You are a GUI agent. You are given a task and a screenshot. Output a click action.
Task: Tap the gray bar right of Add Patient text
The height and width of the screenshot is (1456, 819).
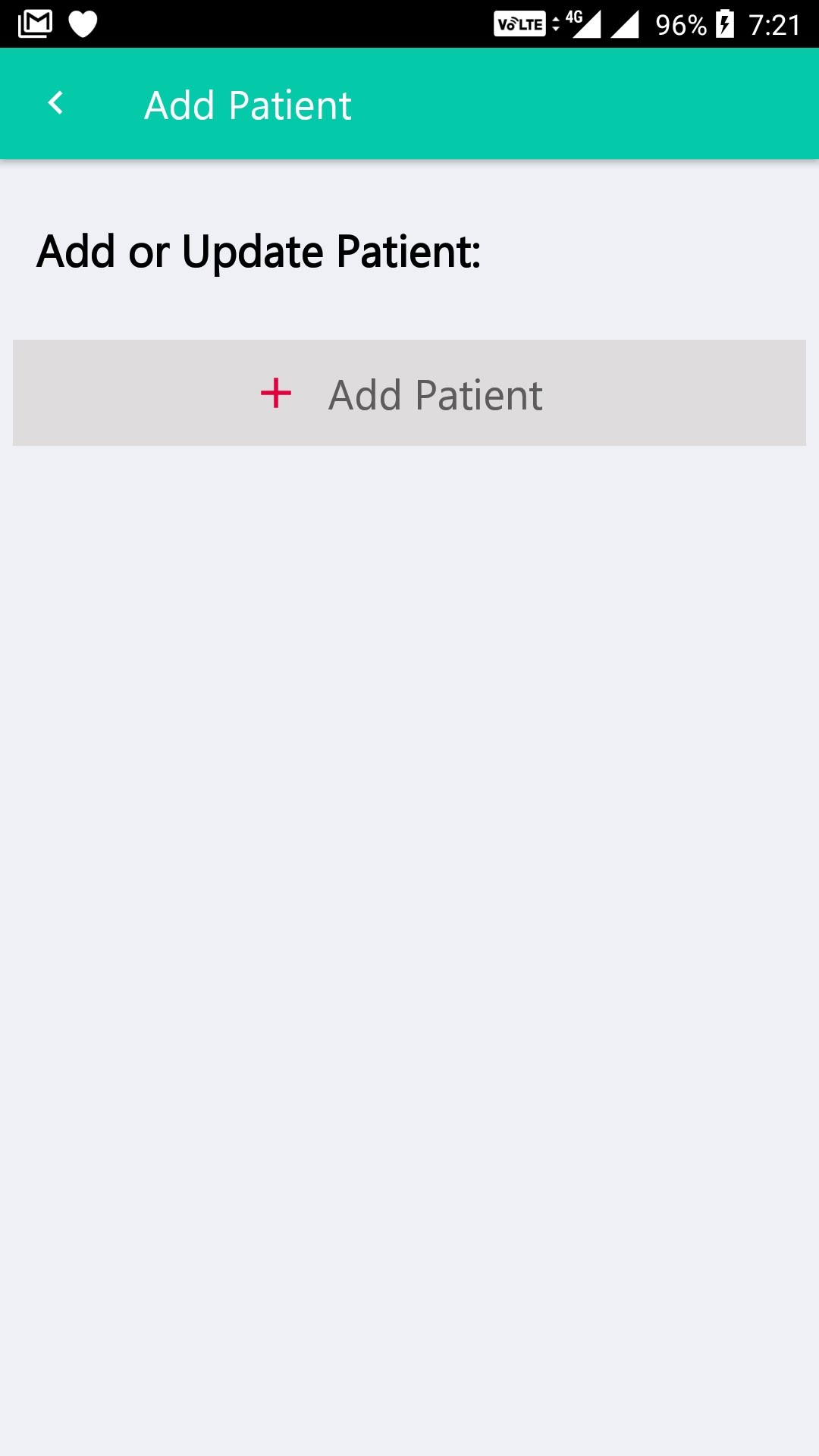point(675,393)
